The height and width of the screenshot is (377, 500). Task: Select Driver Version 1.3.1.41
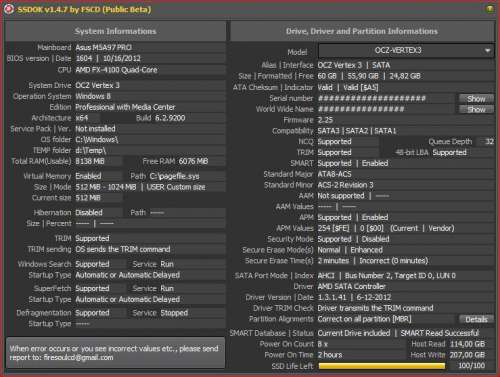pos(332,297)
